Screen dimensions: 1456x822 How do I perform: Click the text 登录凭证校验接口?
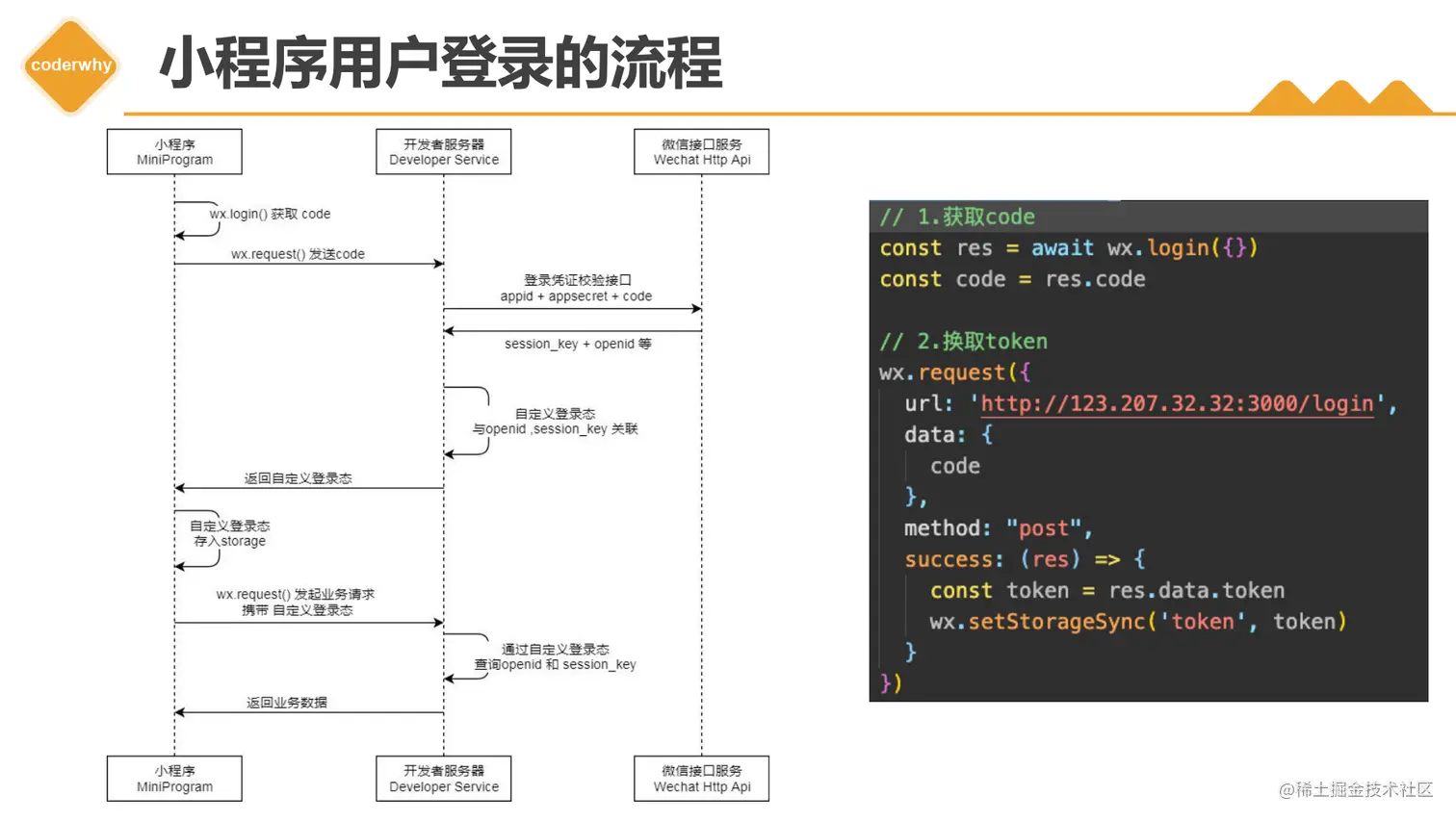coord(578,280)
